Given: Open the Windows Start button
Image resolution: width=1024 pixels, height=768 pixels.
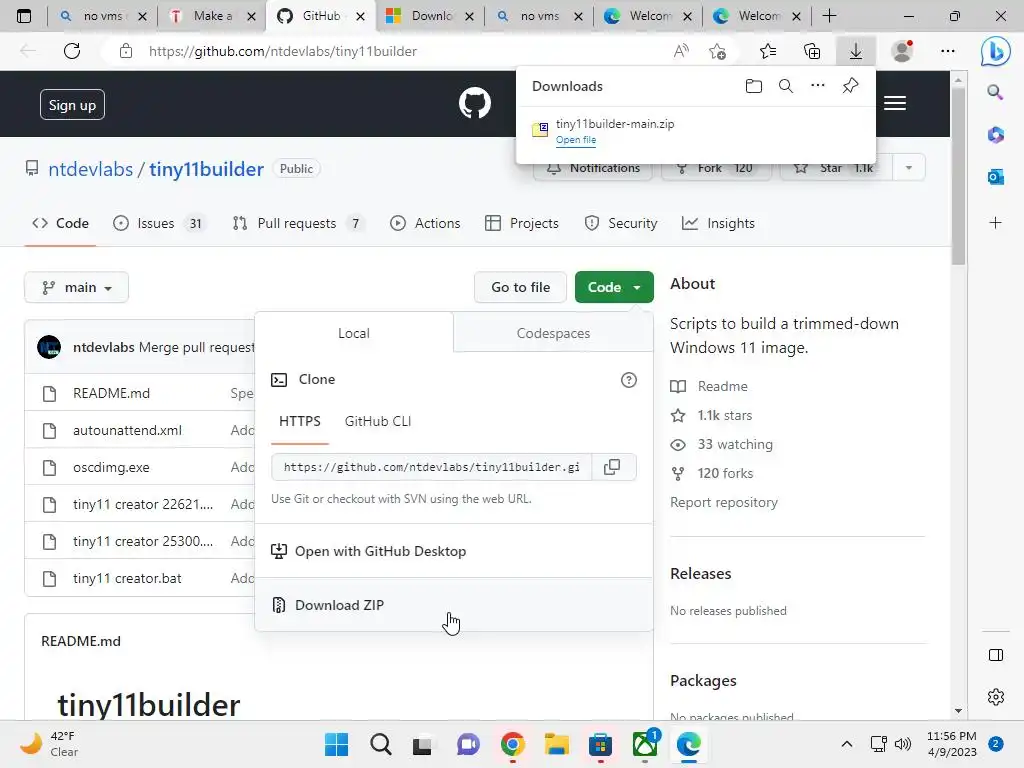Looking at the screenshot, I should click(x=337, y=744).
